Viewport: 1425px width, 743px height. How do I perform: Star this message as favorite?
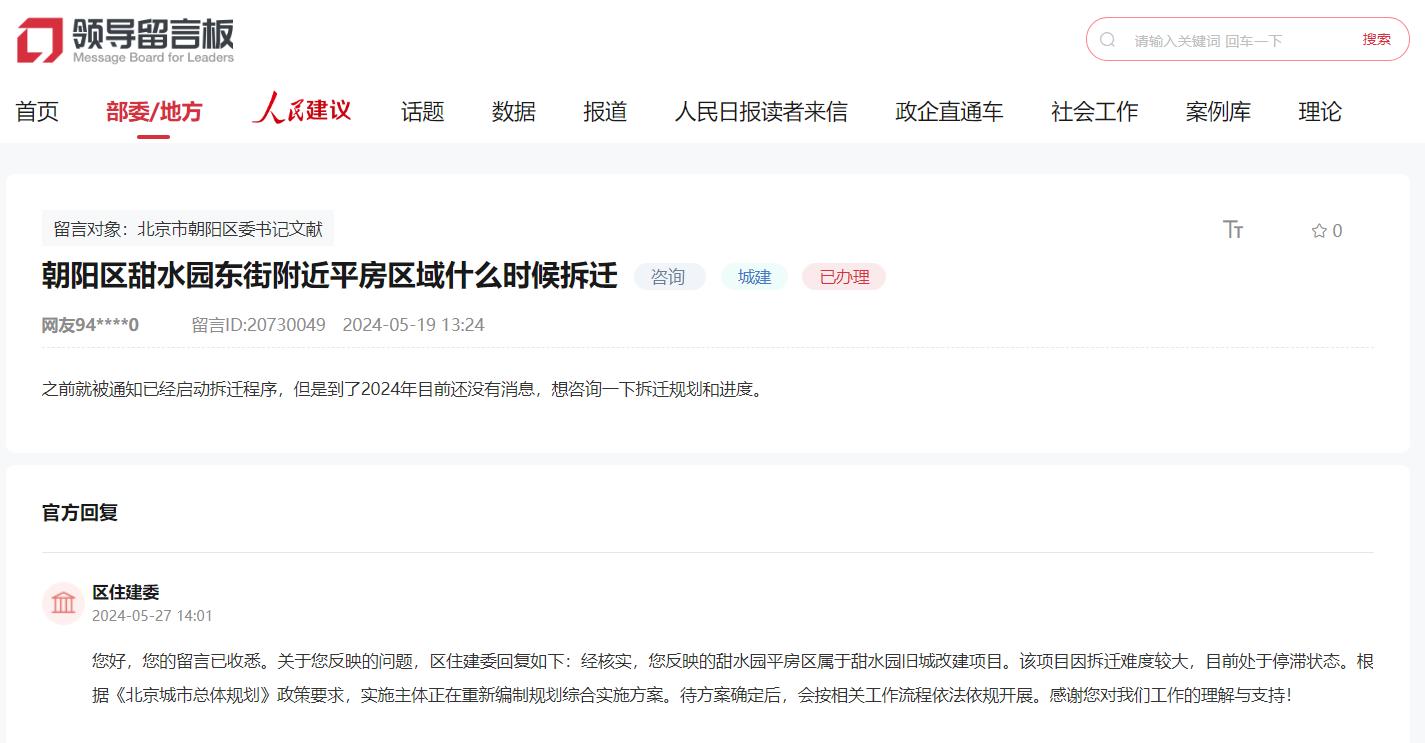tap(1319, 231)
